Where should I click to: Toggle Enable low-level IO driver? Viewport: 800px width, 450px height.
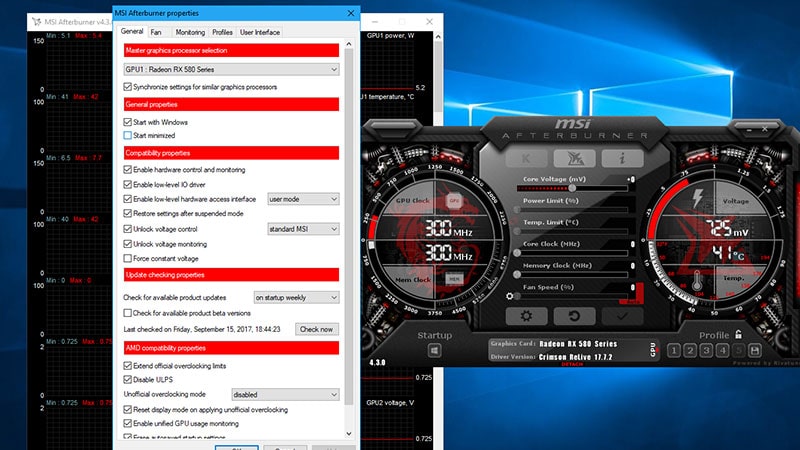(128, 184)
